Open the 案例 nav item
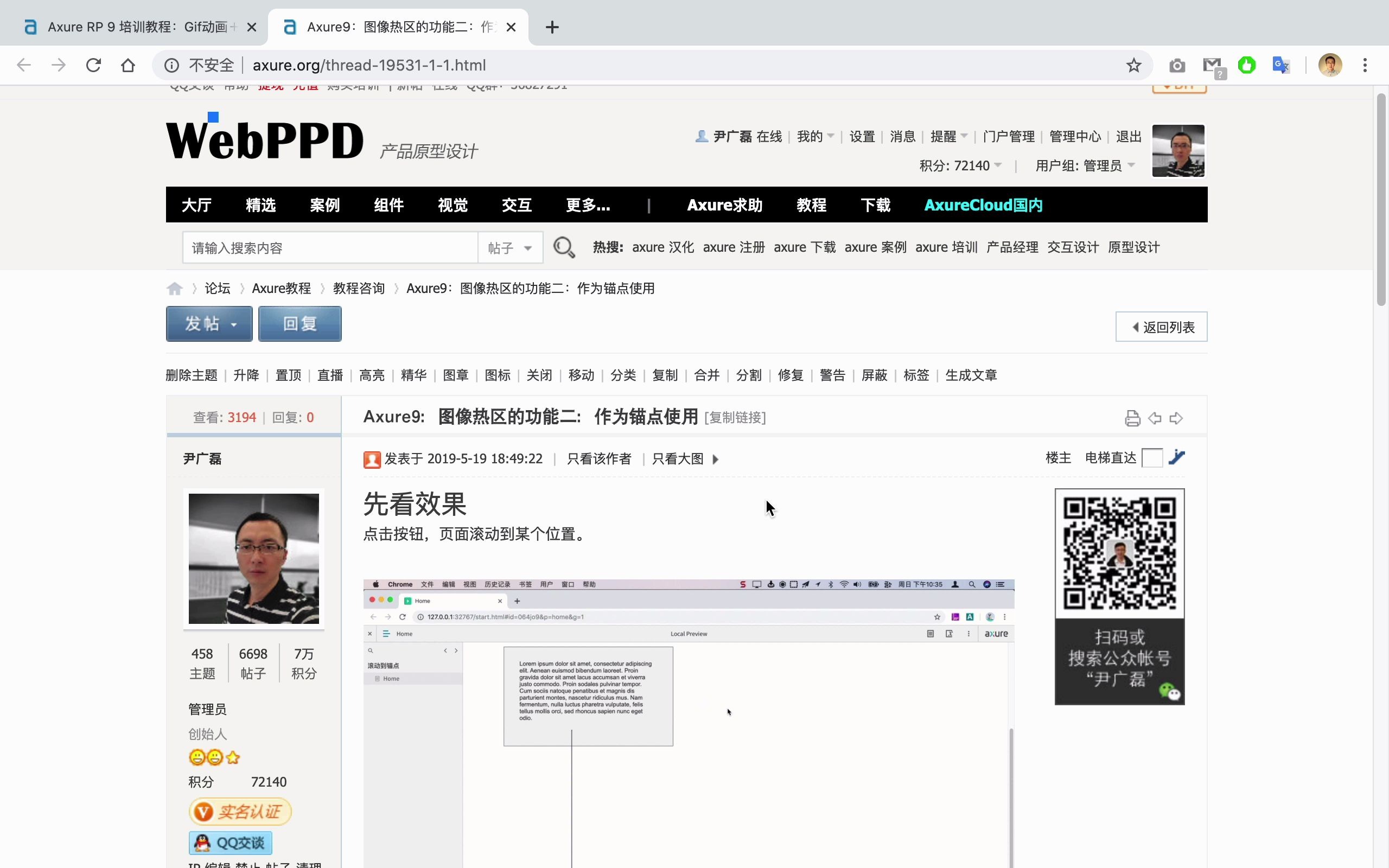Screen dimensions: 1389x868 tap(325, 205)
